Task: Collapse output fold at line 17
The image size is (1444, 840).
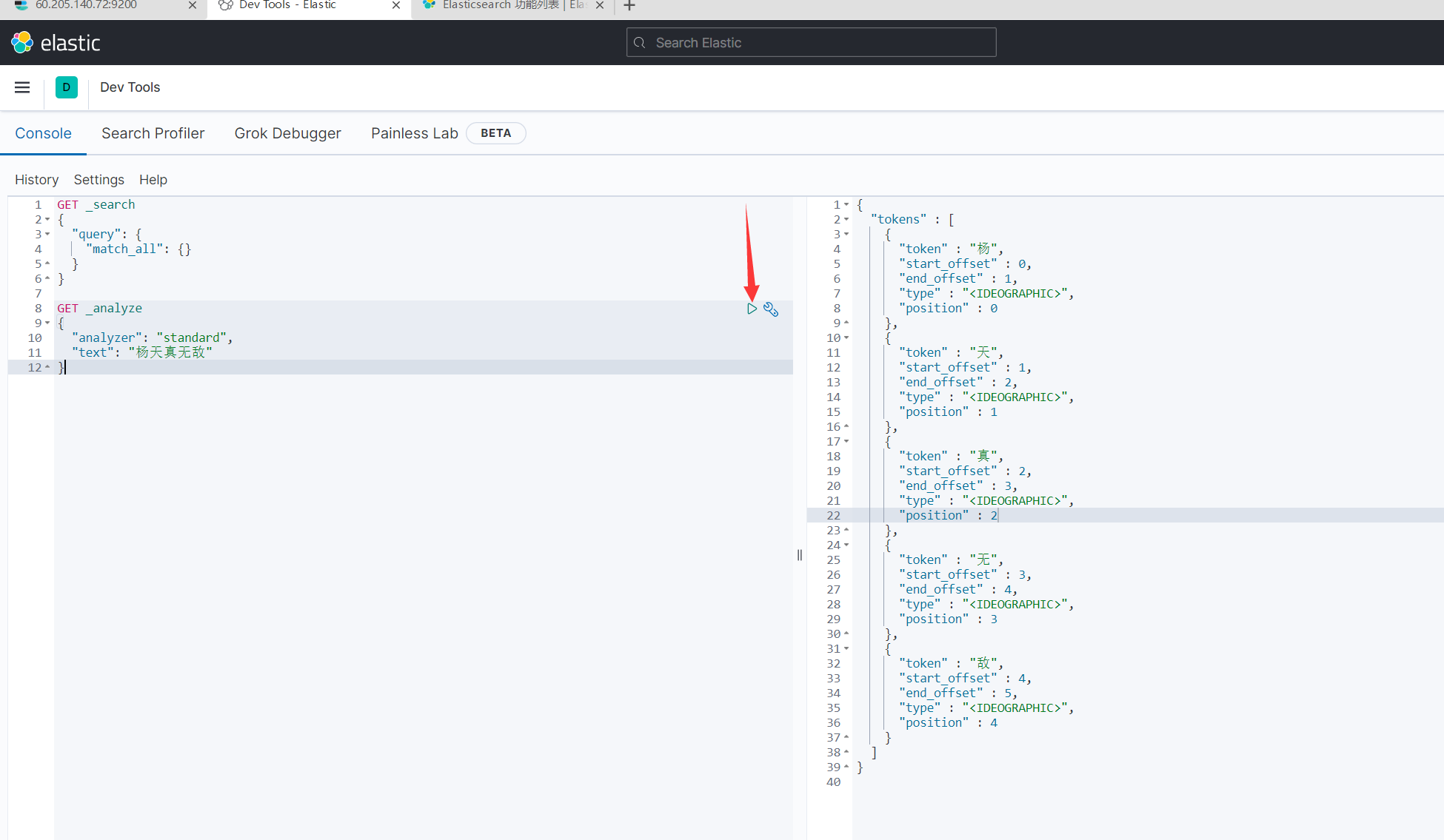Action: (846, 442)
